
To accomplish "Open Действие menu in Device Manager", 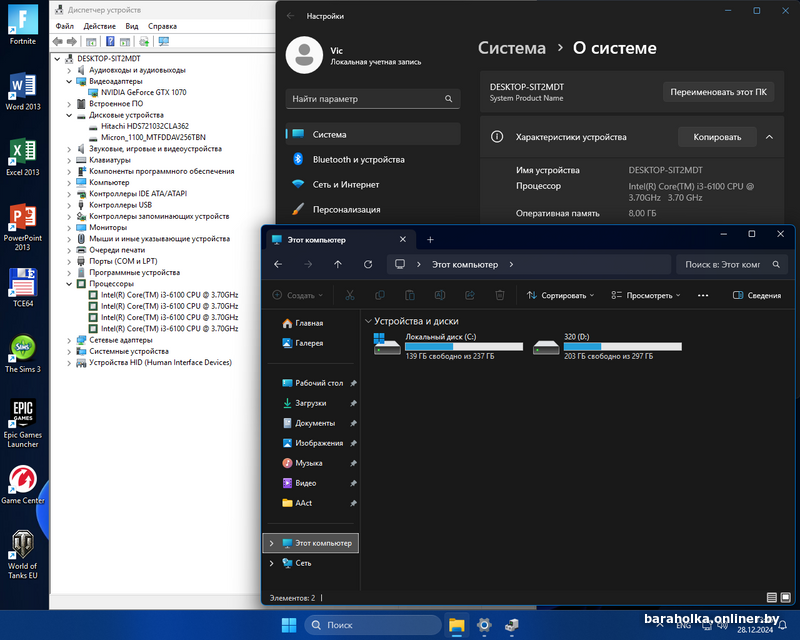I will [99, 26].
